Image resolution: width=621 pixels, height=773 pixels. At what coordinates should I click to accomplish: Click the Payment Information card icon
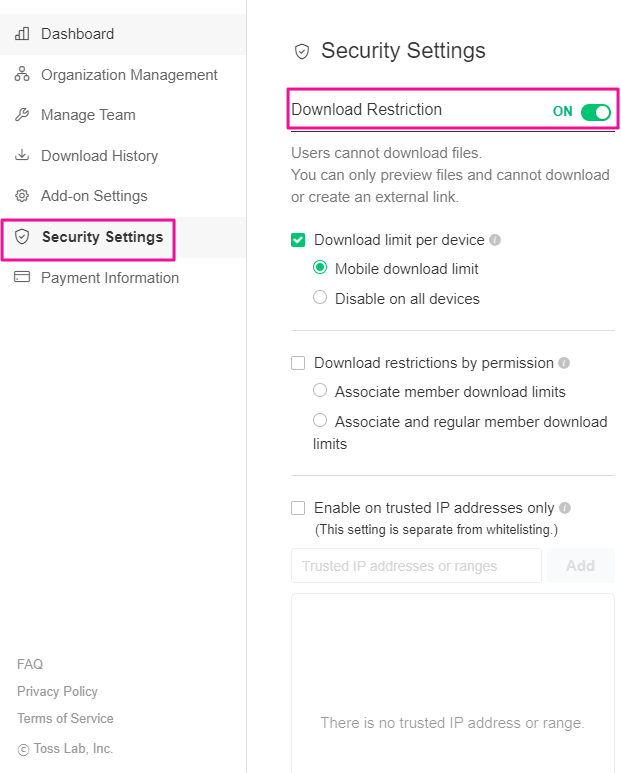coord(22,278)
